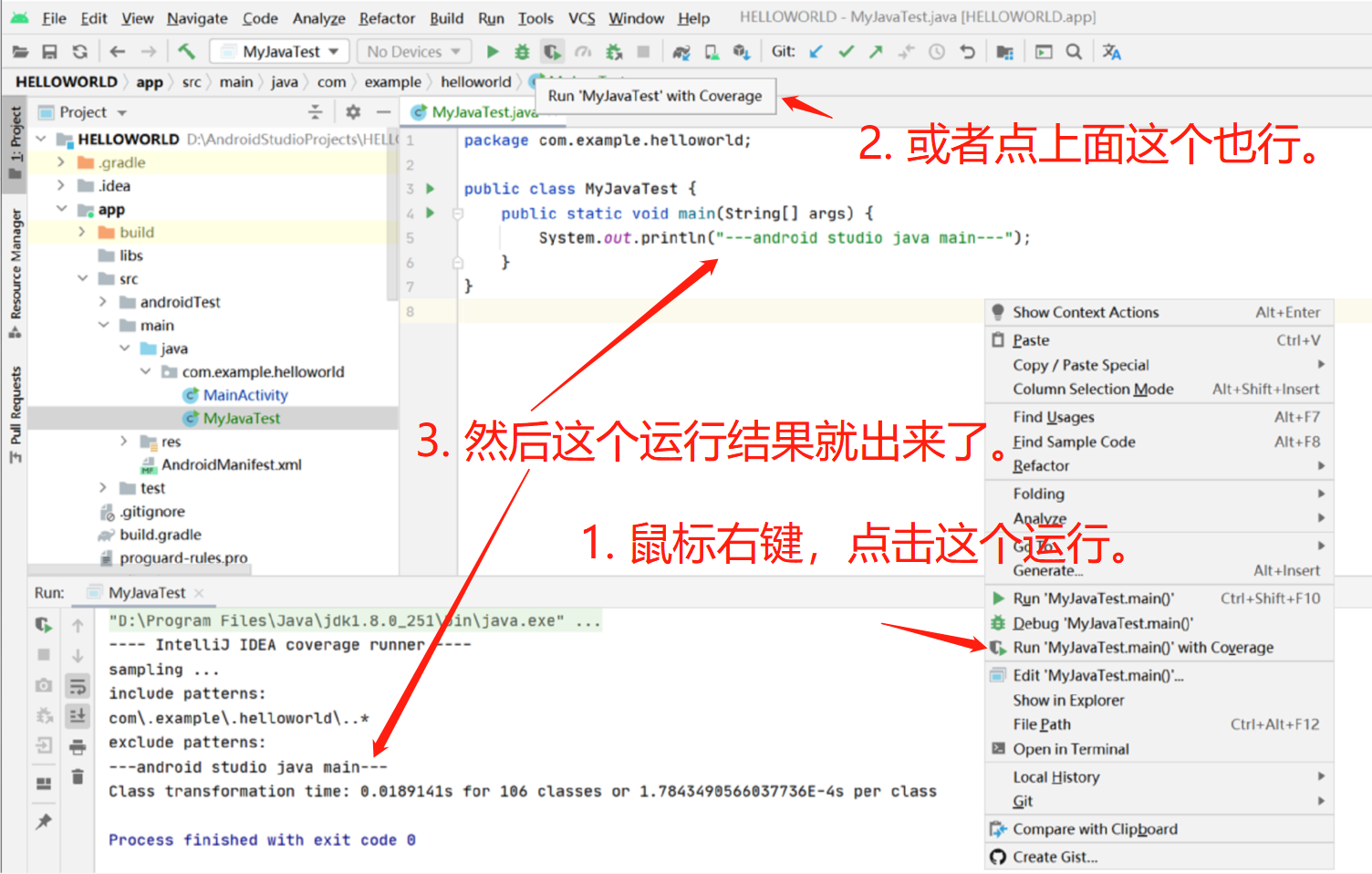Clear the Run console with trash icon

pos(78,776)
